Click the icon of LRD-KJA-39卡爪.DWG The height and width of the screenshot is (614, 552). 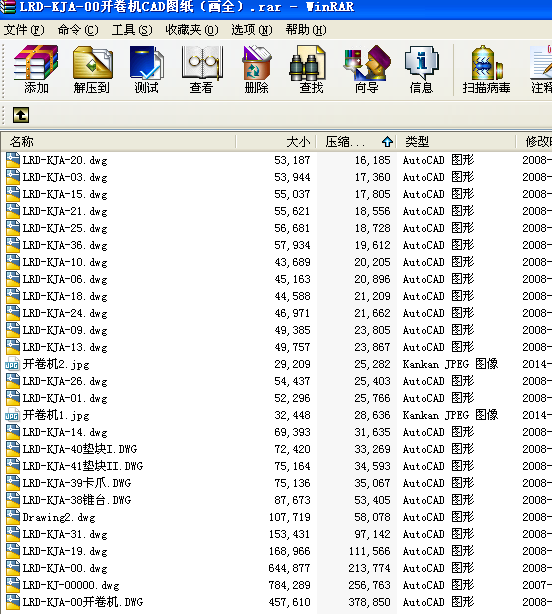click(x=13, y=483)
